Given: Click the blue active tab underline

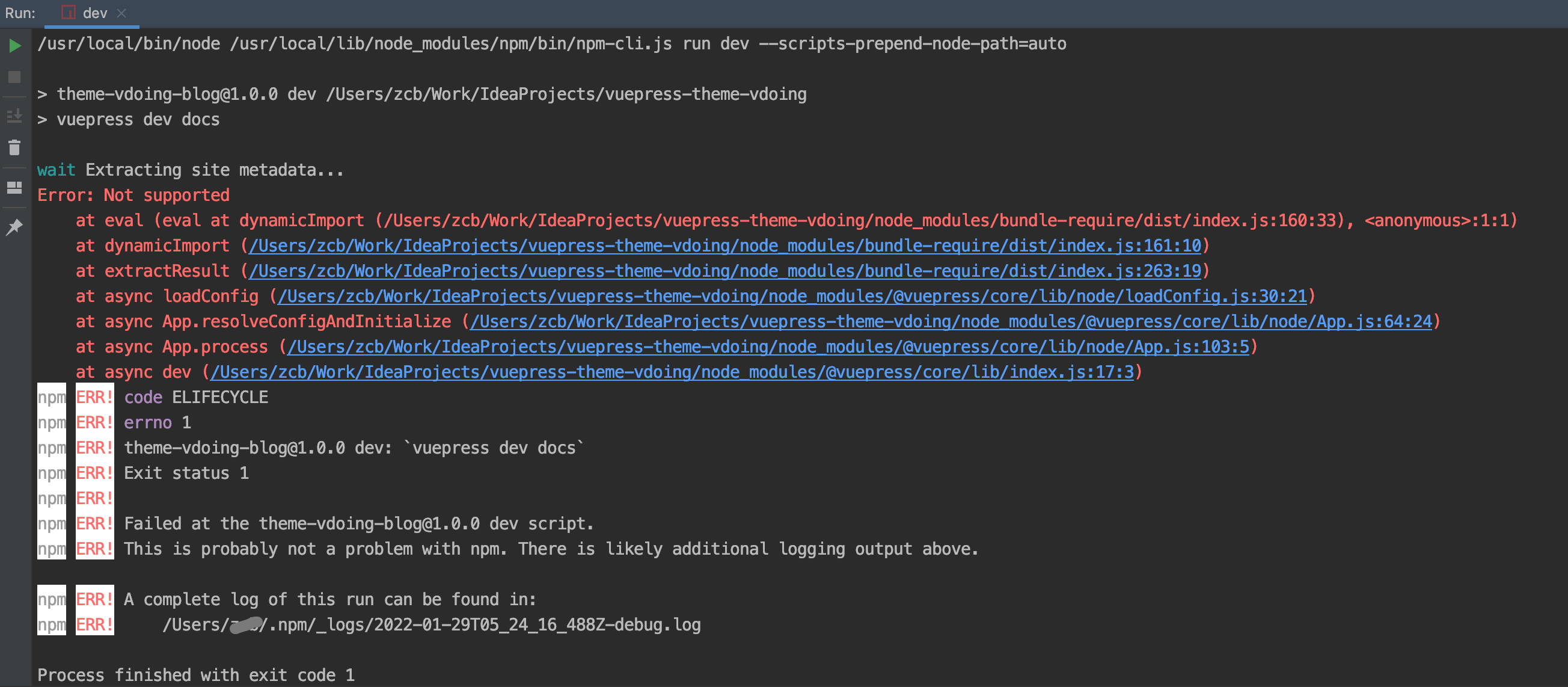Looking at the screenshot, I should [91, 26].
